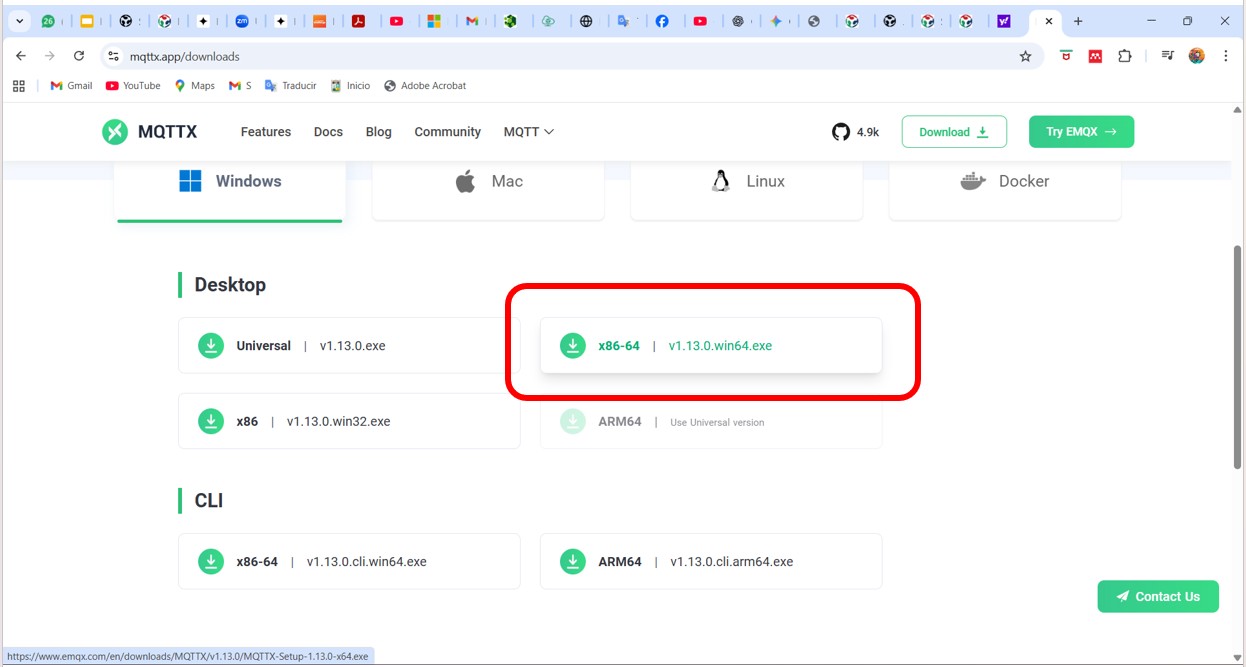The width and height of the screenshot is (1246, 667).
Task: Open the Apps grid in bookmarks bar
Action: [x=19, y=86]
